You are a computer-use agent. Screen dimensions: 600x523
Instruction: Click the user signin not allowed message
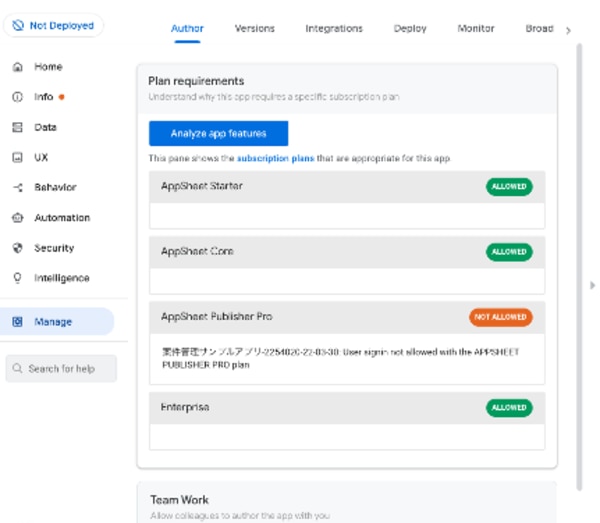click(341, 358)
